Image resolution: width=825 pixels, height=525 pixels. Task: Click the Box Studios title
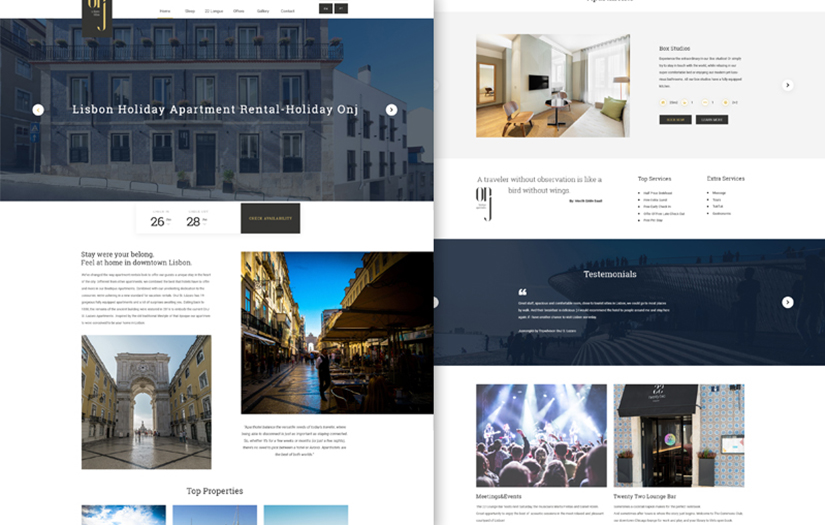point(675,48)
